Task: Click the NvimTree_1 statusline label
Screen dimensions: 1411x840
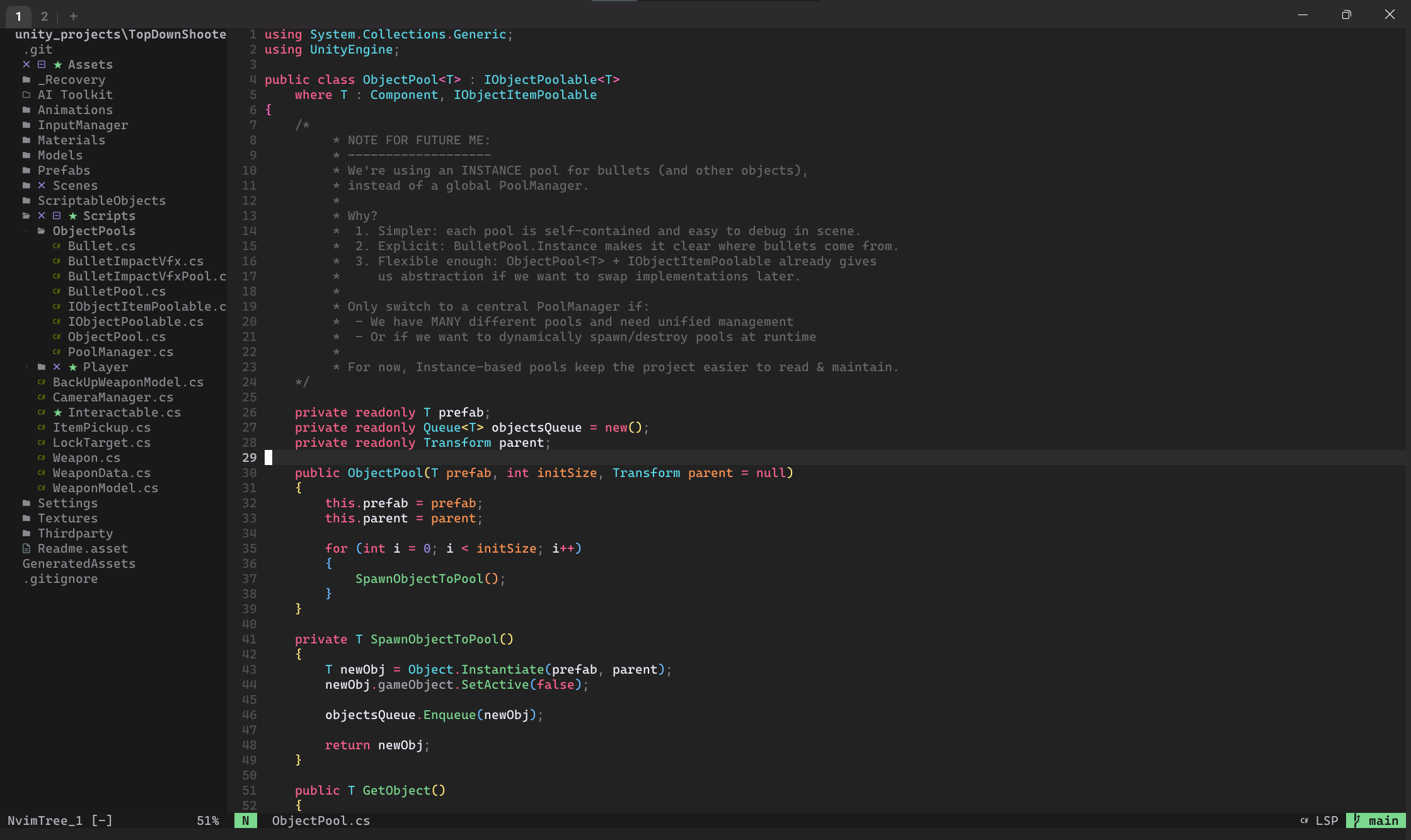Action: pyautogui.click(x=45, y=820)
